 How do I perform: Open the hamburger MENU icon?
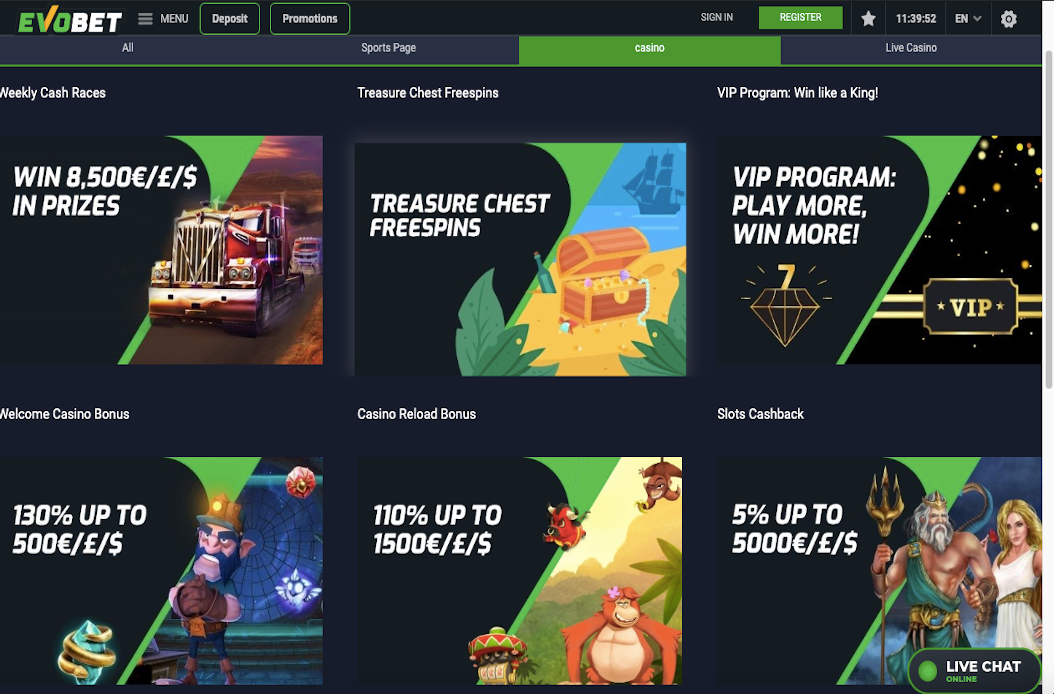pyautogui.click(x=145, y=19)
